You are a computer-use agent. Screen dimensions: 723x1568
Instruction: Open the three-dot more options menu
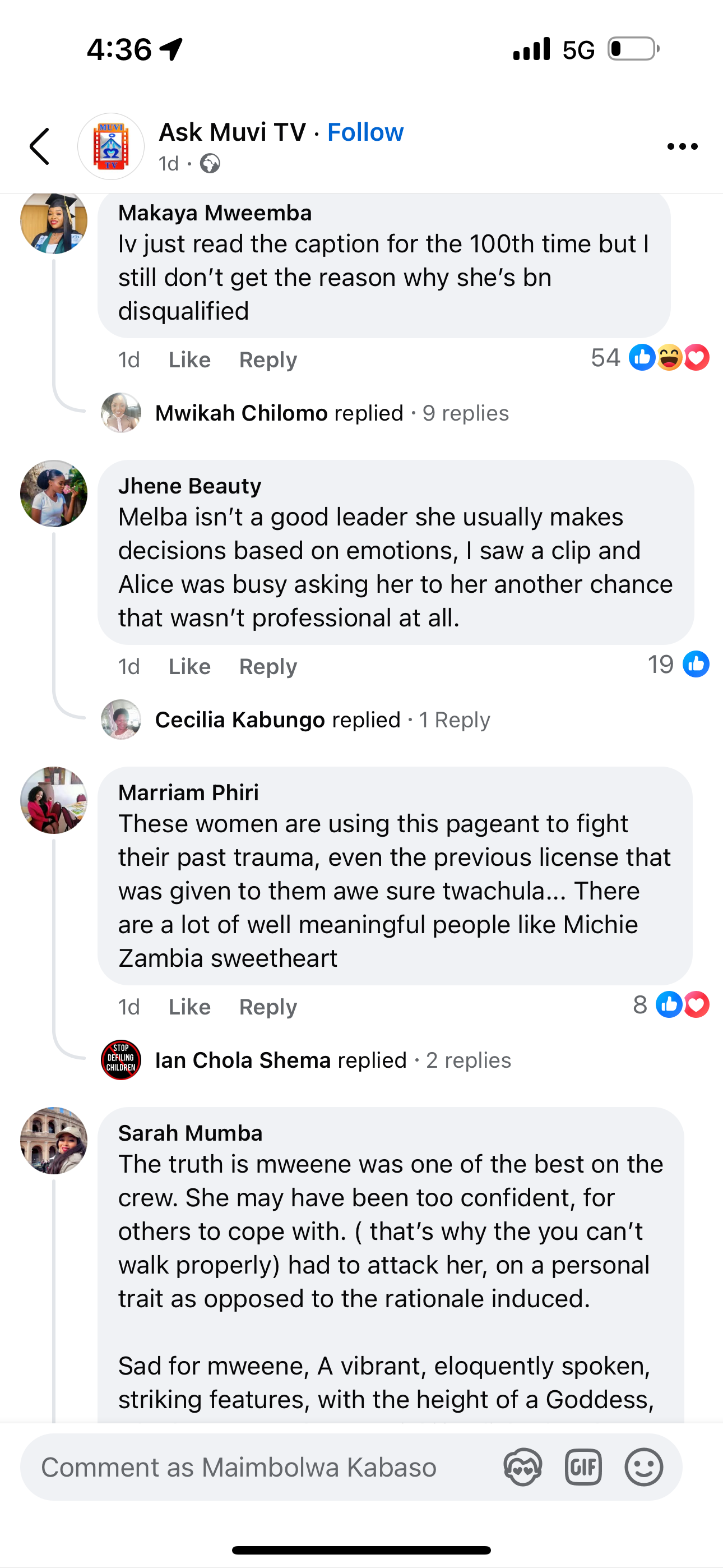coord(682,147)
